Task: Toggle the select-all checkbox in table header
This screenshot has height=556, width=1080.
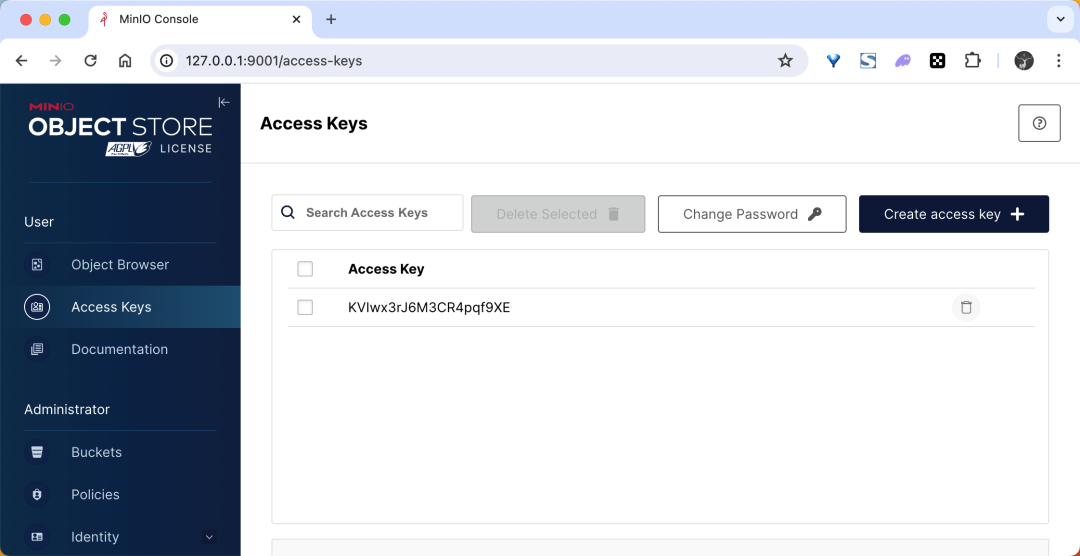Action: [305, 269]
